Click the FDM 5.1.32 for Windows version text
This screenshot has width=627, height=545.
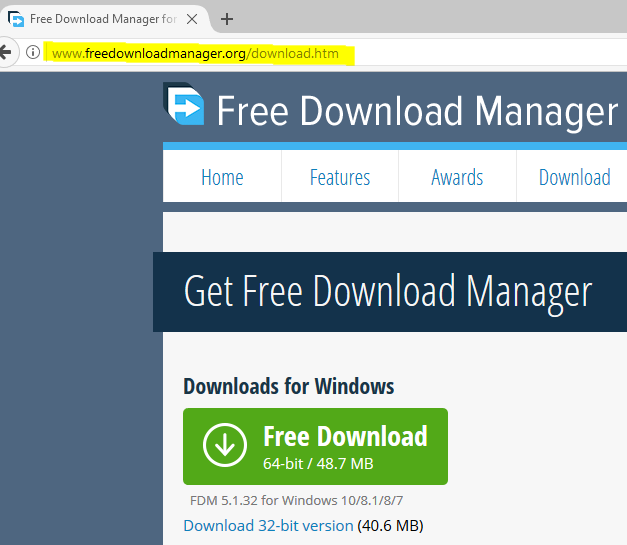[x=296, y=500]
